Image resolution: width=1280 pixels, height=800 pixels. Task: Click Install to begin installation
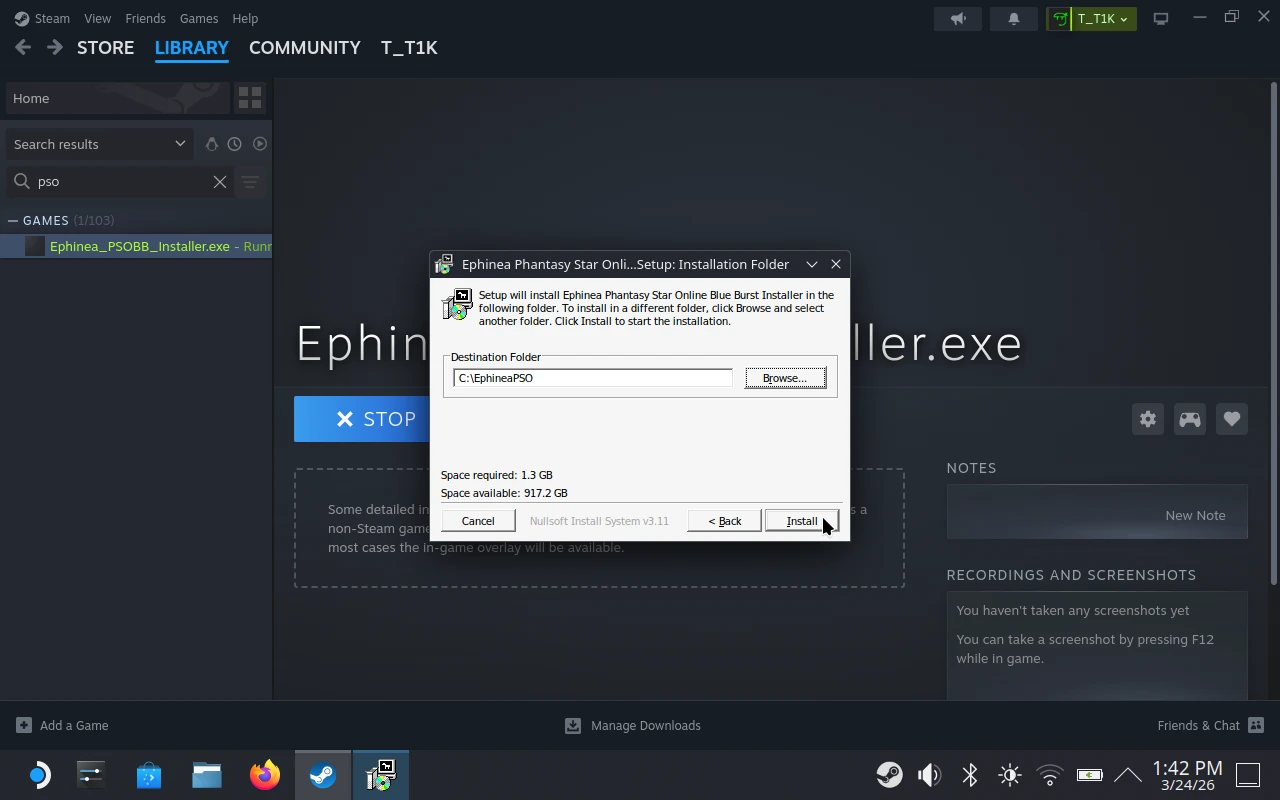pyautogui.click(x=801, y=520)
